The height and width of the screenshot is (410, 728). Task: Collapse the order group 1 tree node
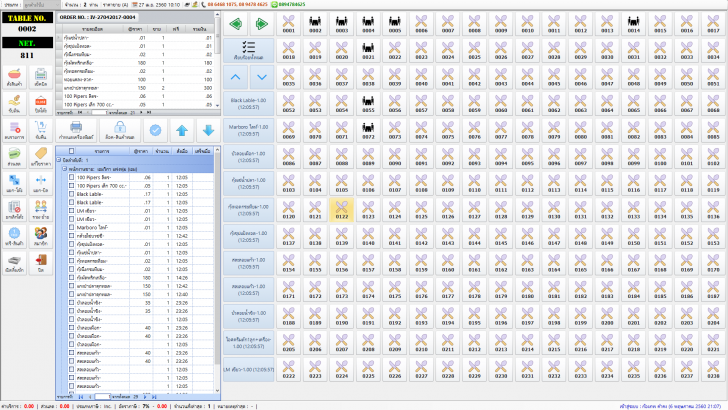tap(59, 160)
